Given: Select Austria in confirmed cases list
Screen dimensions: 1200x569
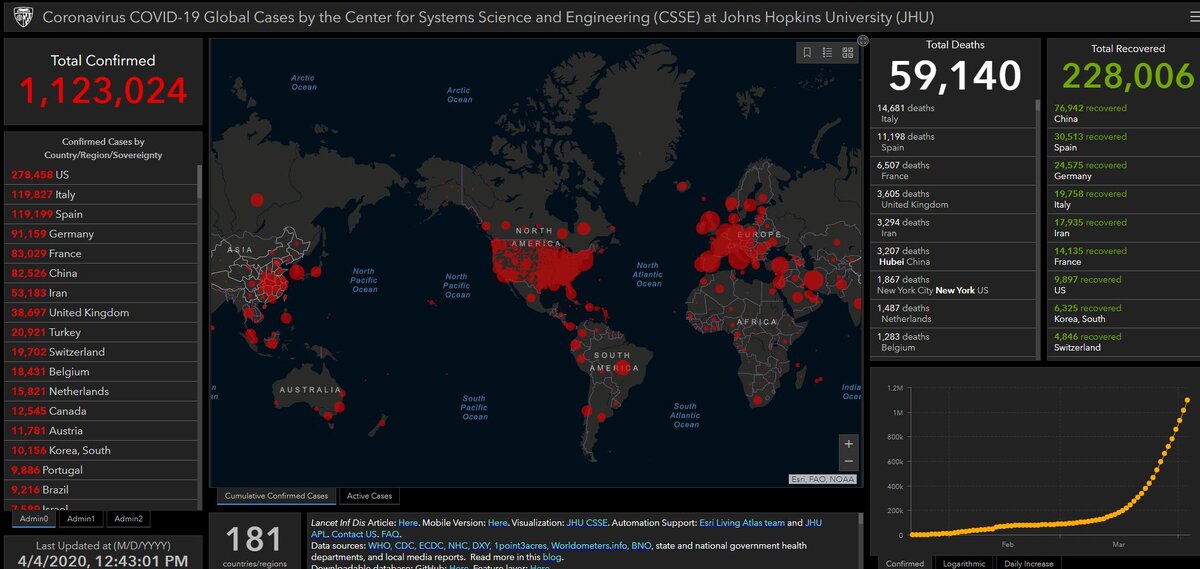Looking at the screenshot, I should click(101, 430).
